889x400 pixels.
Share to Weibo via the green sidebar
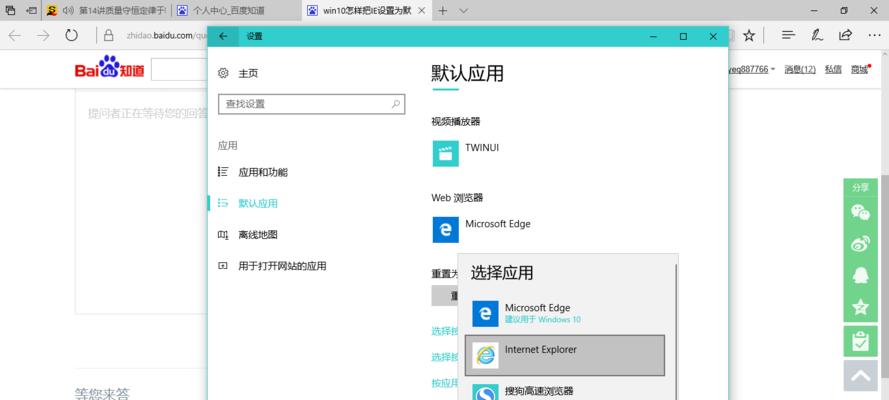click(x=861, y=244)
